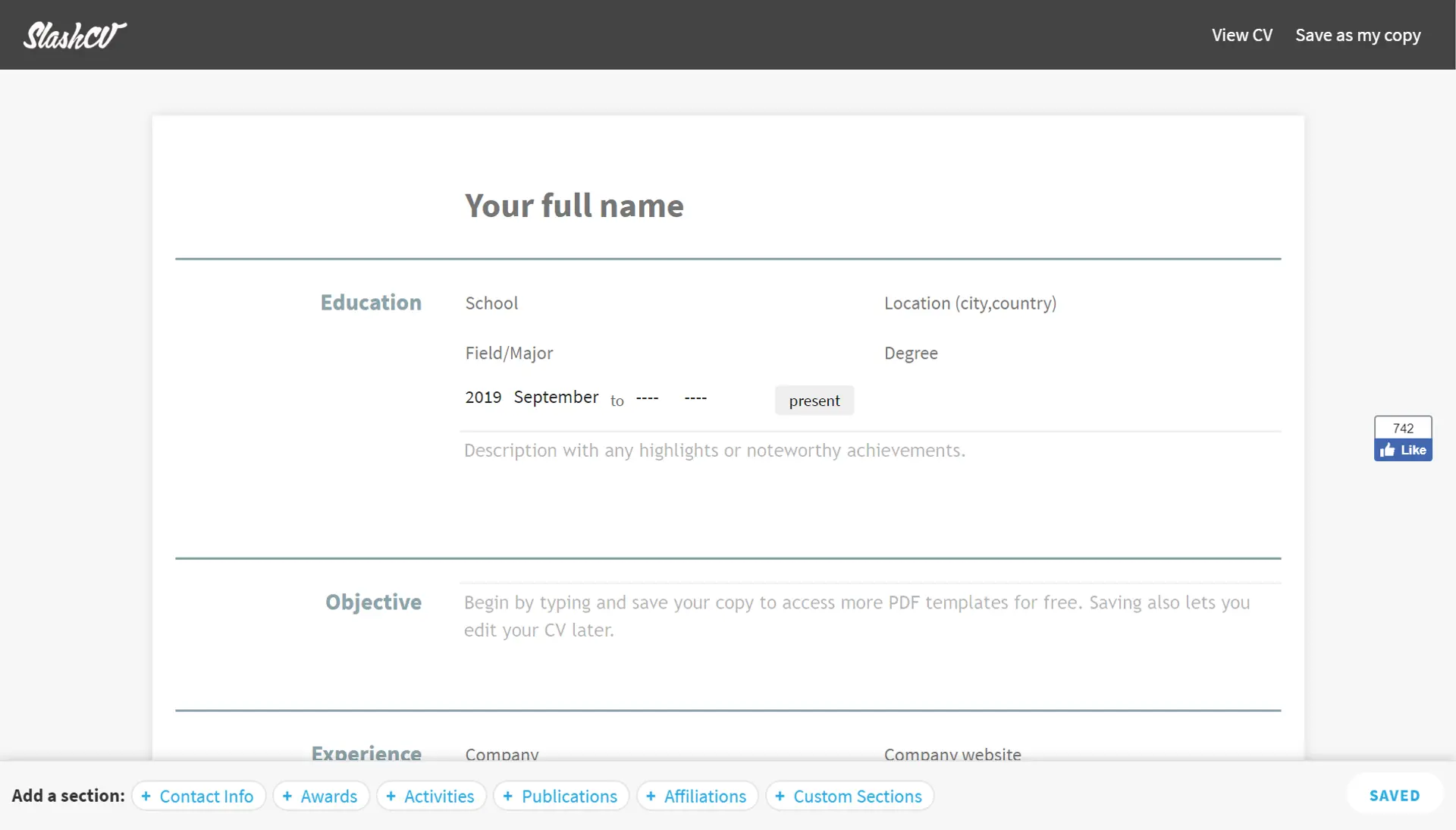Add Custom Sections
Image resolution: width=1456 pixels, height=830 pixels.
(x=849, y=796)
